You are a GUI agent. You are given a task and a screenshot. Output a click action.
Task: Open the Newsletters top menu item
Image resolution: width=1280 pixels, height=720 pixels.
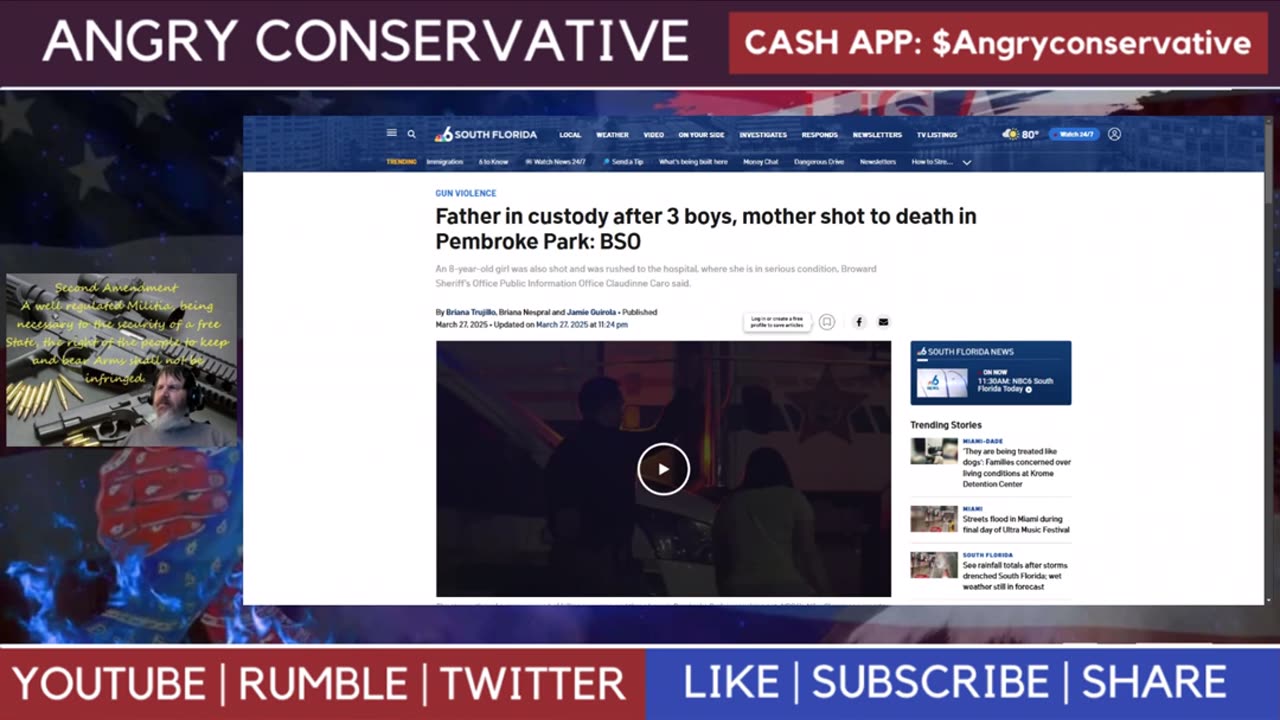tap(877, 134)
